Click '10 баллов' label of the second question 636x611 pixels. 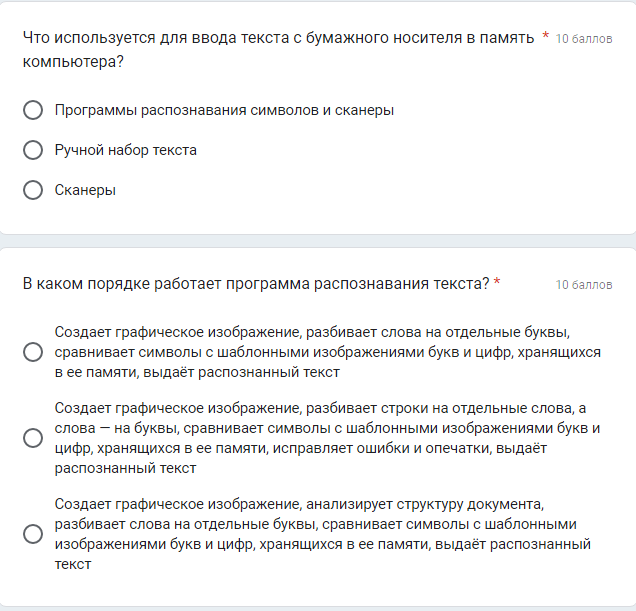(x=584, y=285)
